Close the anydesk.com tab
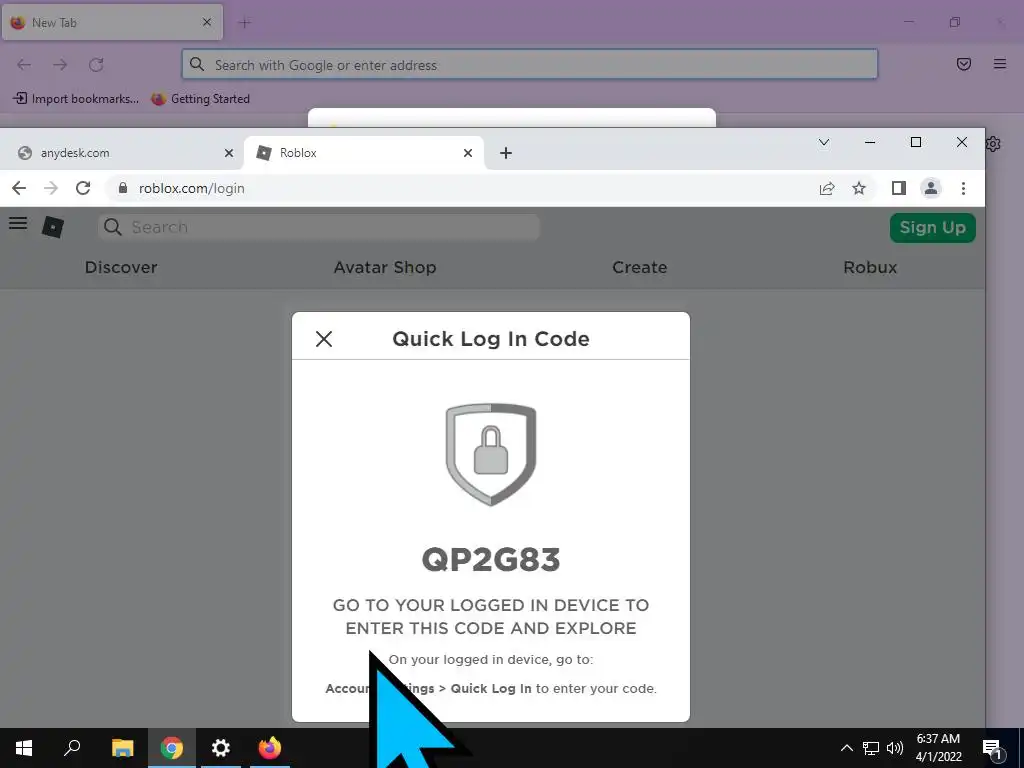Viewport: 1024px width, 768px height. 229,153
